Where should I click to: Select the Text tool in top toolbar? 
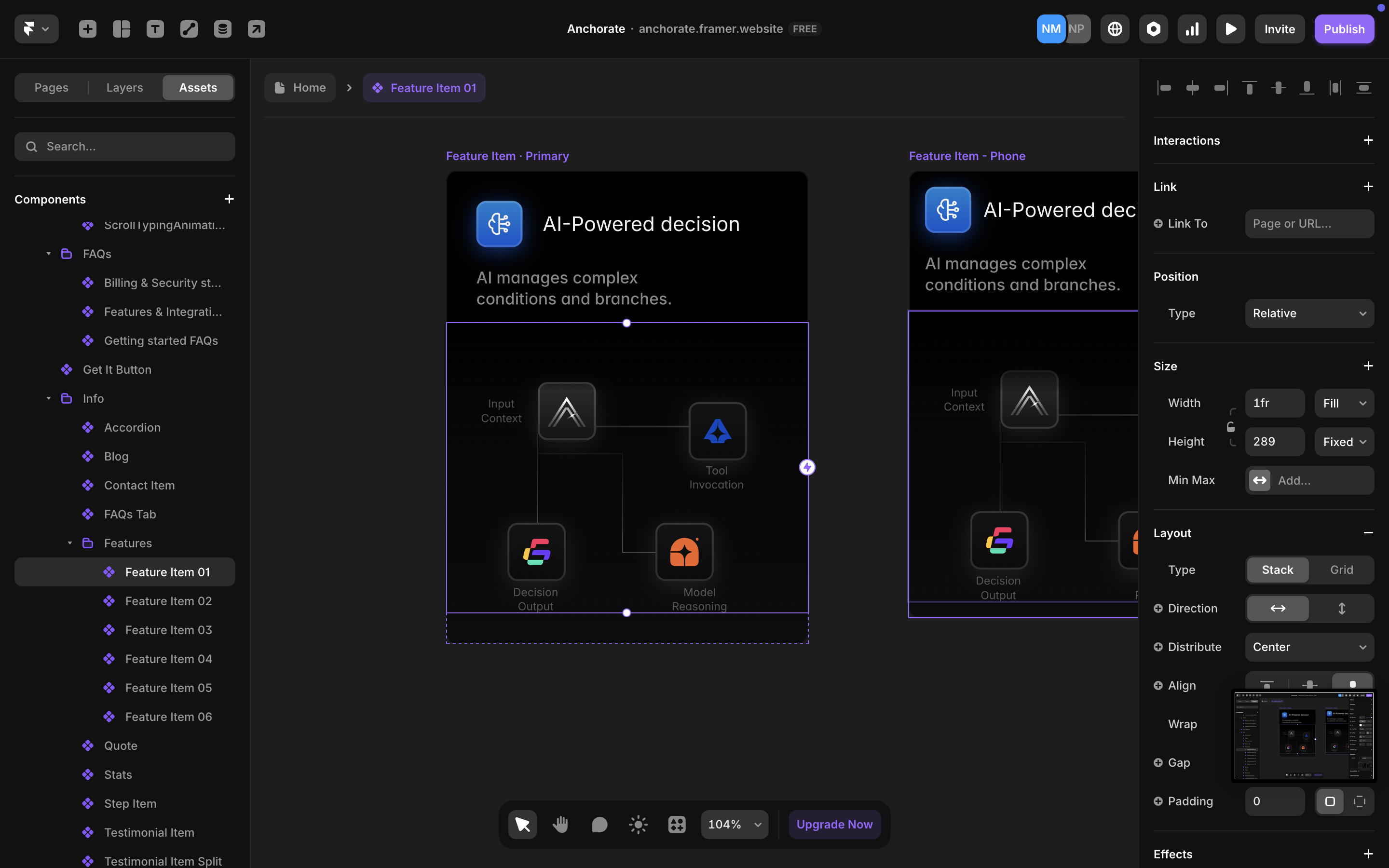point(155,29)
